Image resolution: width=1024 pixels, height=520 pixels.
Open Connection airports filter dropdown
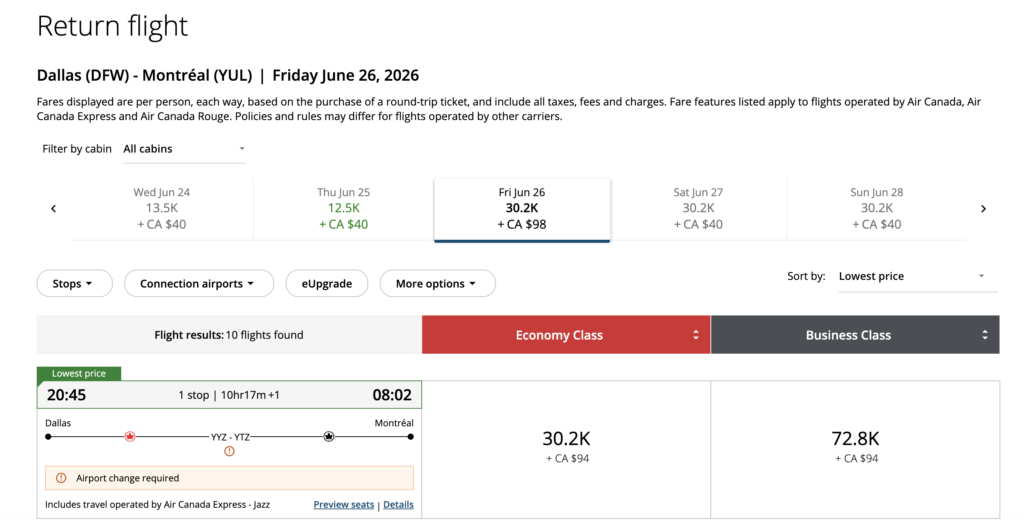(x=198, y=284)
